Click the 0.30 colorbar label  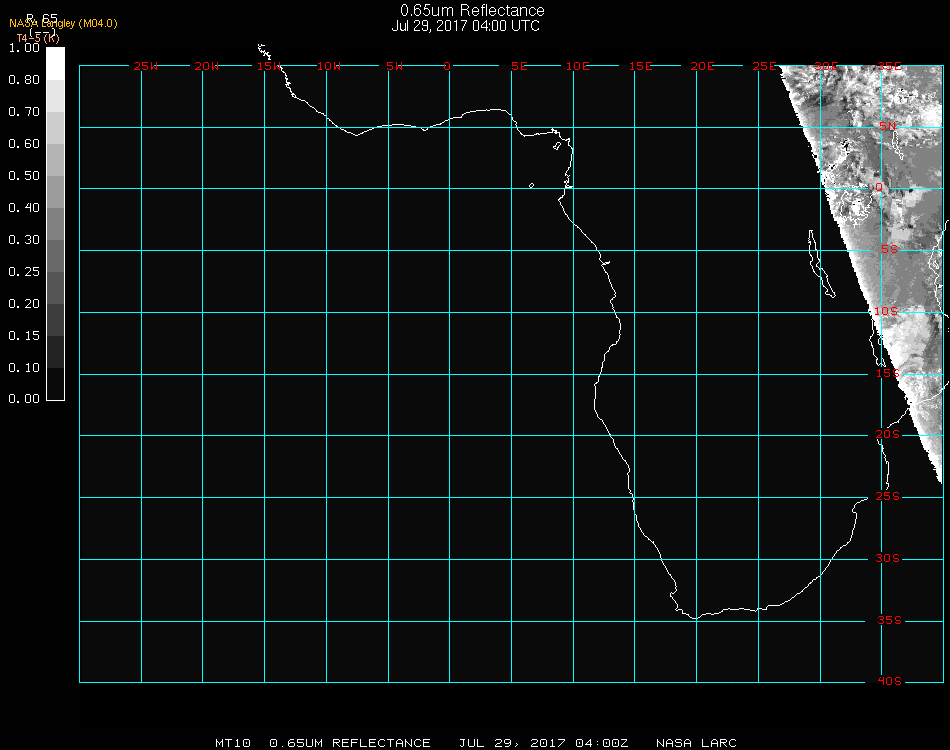point(24,240)
